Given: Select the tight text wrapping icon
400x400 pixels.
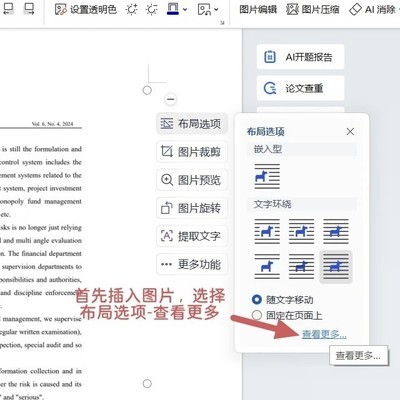Looking at the screenshot, I should 301,231.
